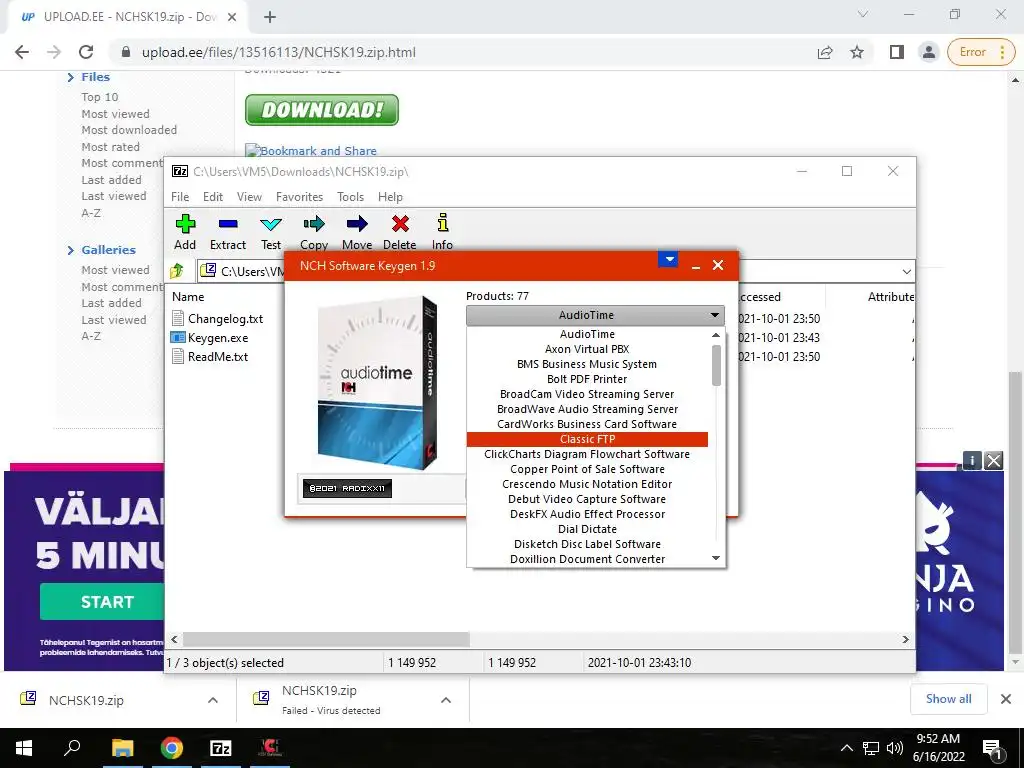The image size is (1024, 768).
Task: Click the START button on the ad
Action: [102, 601]
